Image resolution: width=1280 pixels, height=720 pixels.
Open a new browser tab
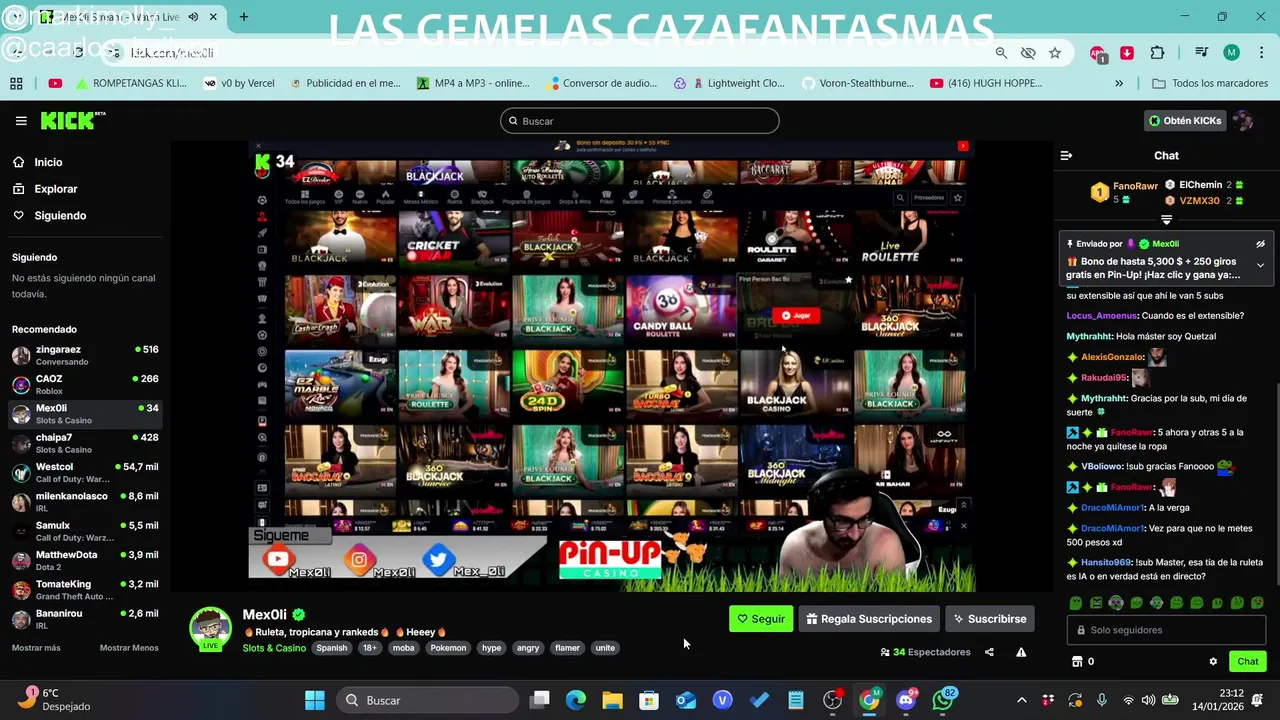244,17
